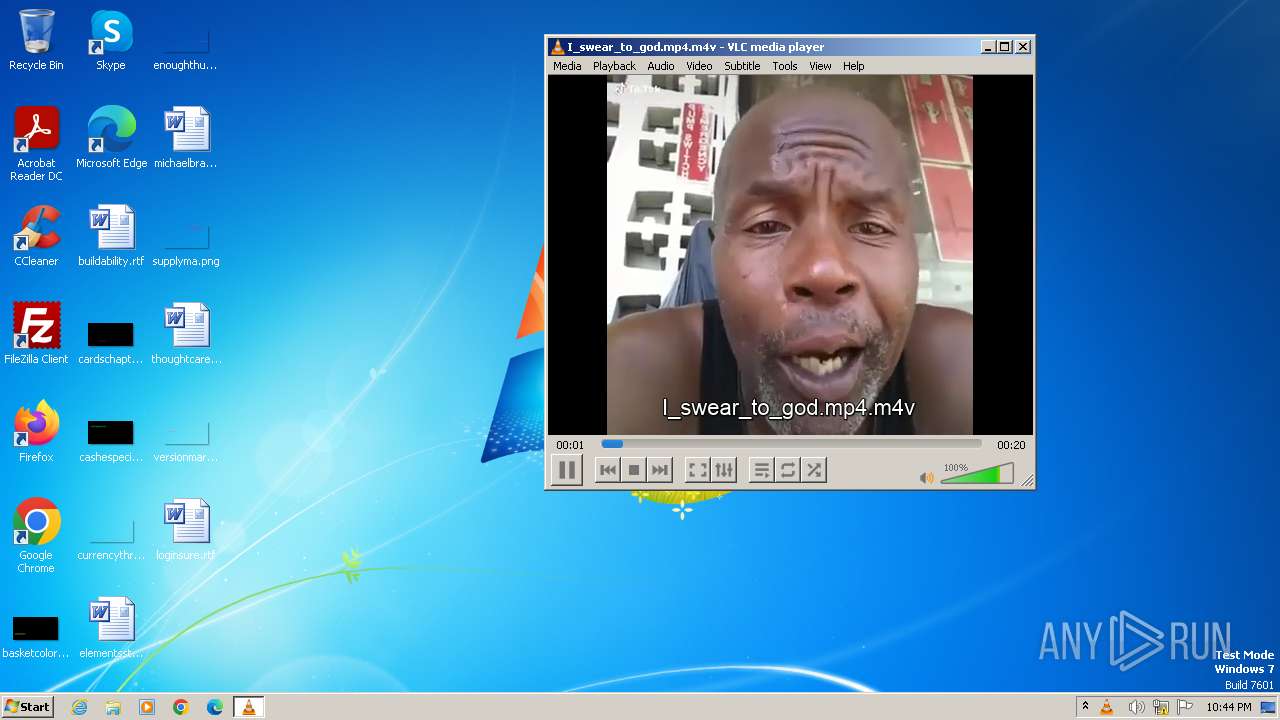
Task: Switch to VLC taskbar button
Action: point(248,707)
